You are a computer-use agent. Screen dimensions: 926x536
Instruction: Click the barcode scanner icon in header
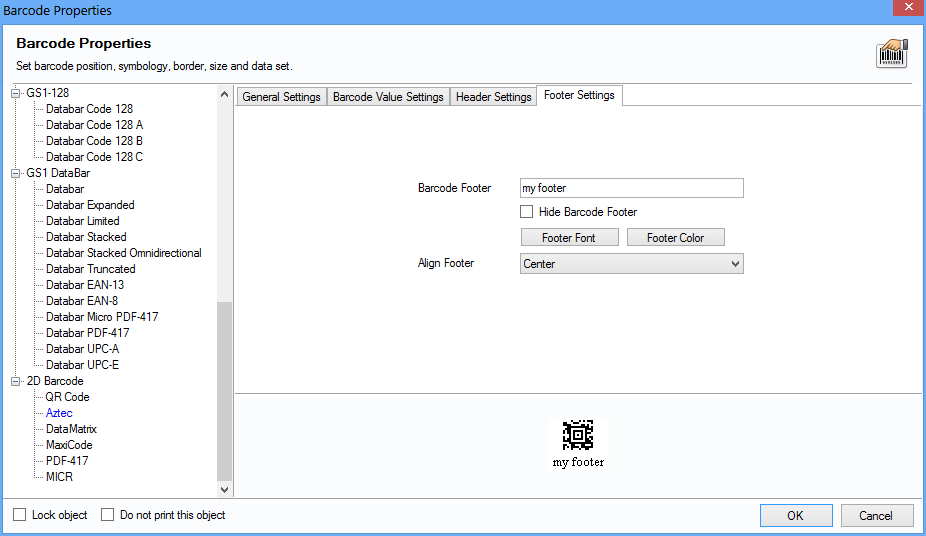click(x=892, y=54)
